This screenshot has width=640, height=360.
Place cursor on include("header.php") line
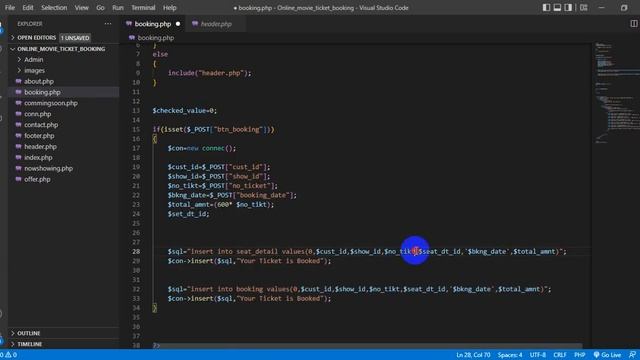tap(209, 73)
